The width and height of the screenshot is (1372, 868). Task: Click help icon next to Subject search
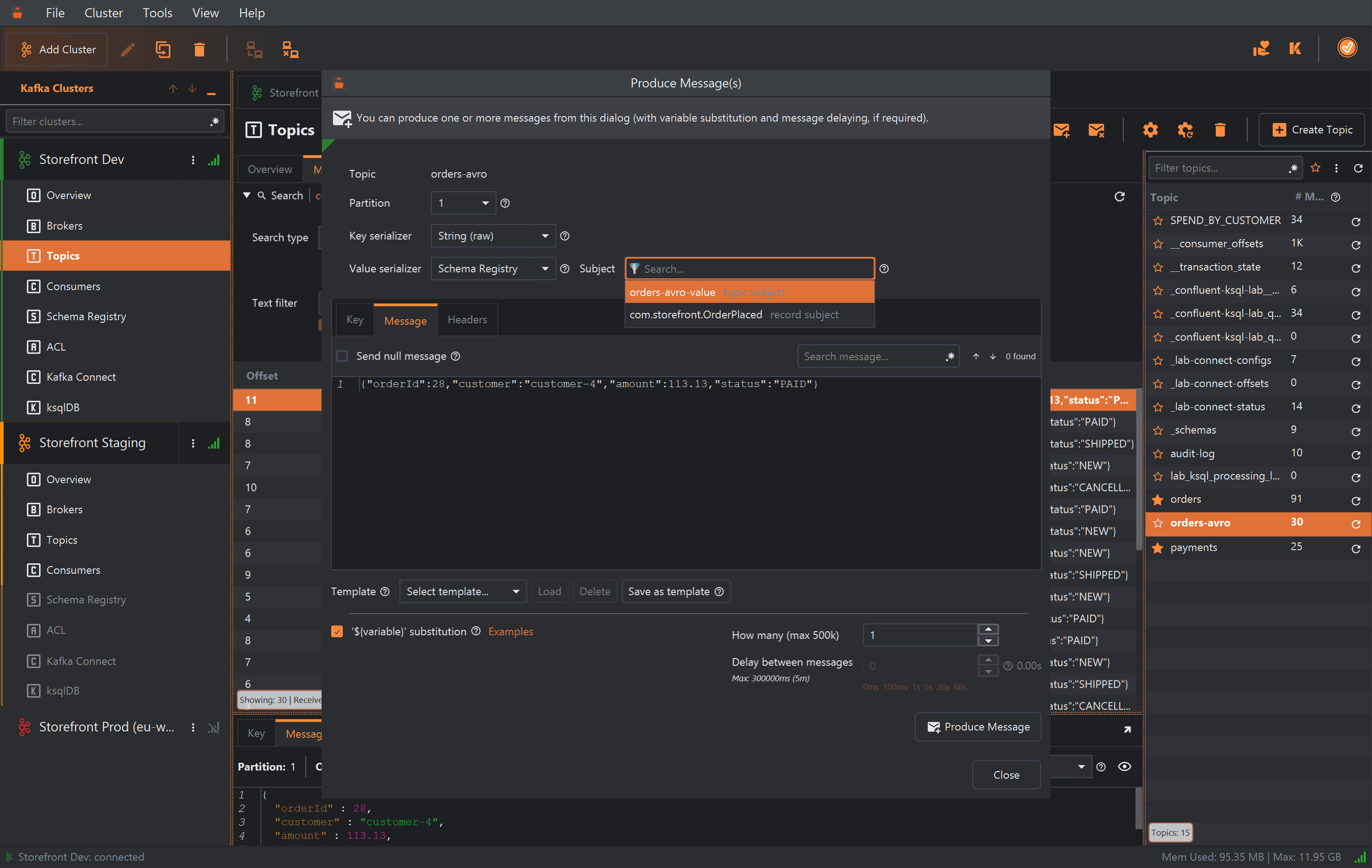[x=884, y=269]
